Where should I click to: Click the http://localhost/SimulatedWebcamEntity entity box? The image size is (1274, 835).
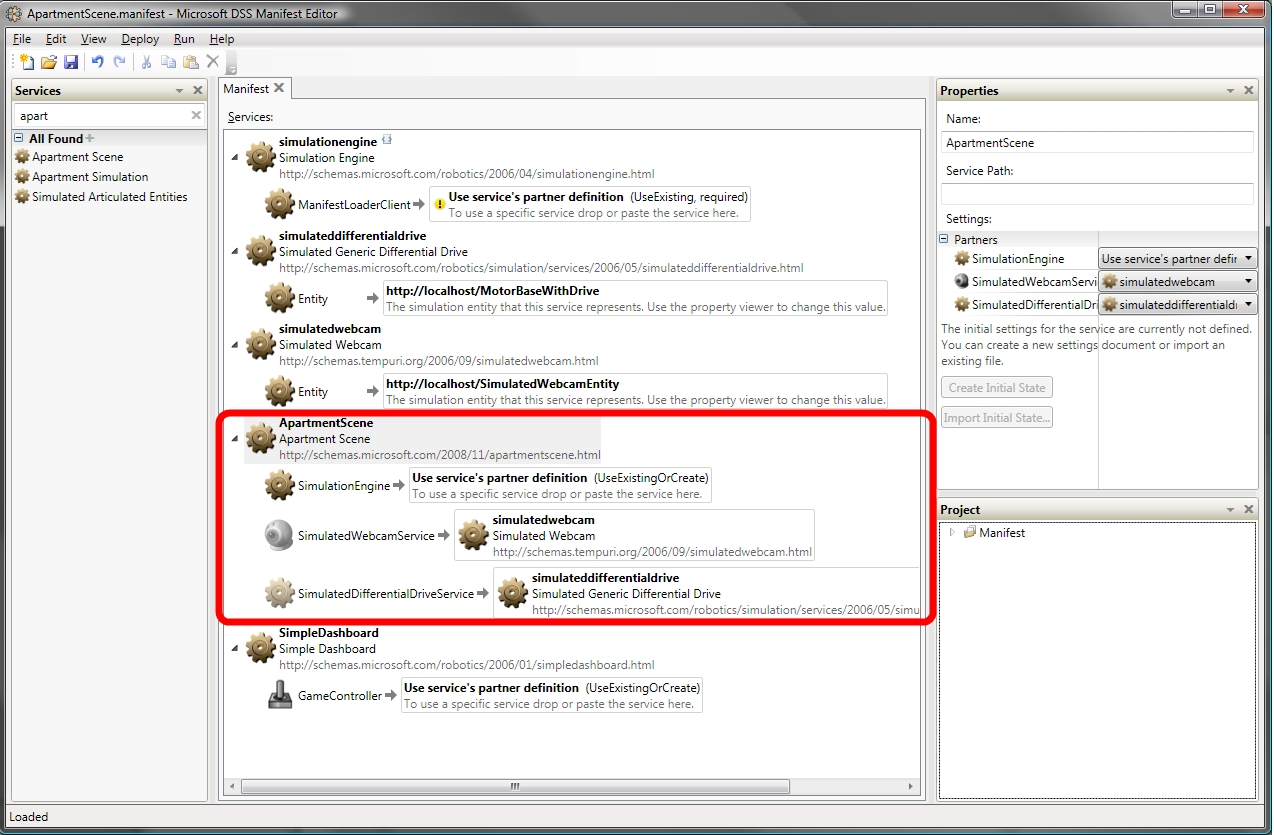tap(635, 391)
